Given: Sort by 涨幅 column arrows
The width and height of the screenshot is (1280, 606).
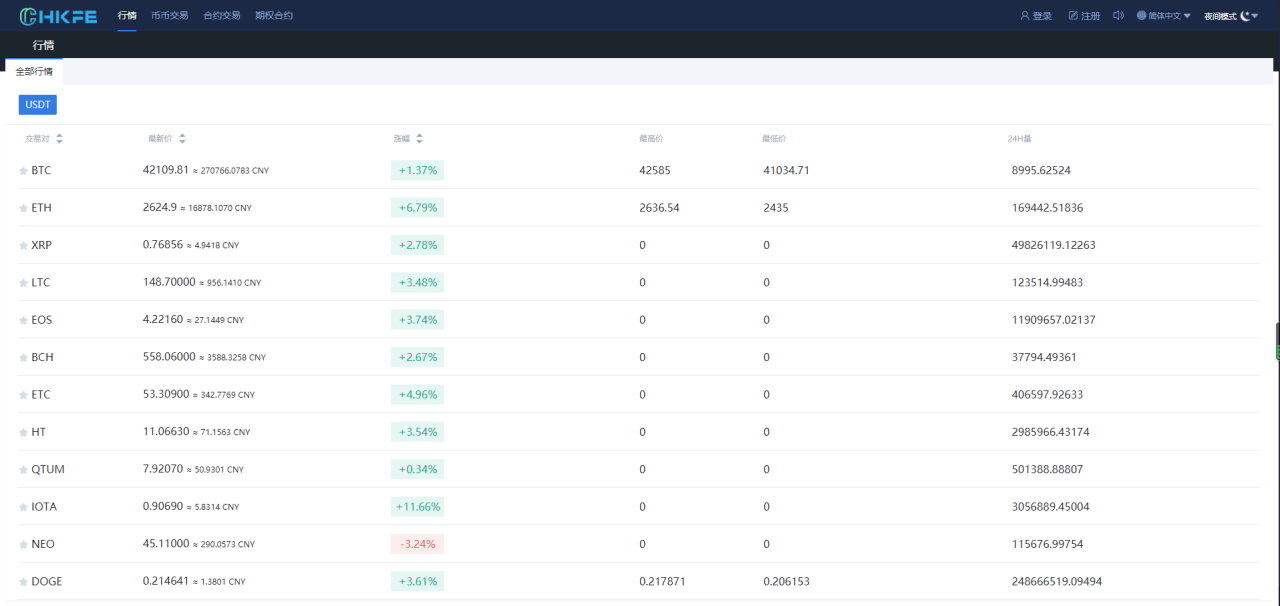Looking at the screenshot, I should [x=419, y=139].
